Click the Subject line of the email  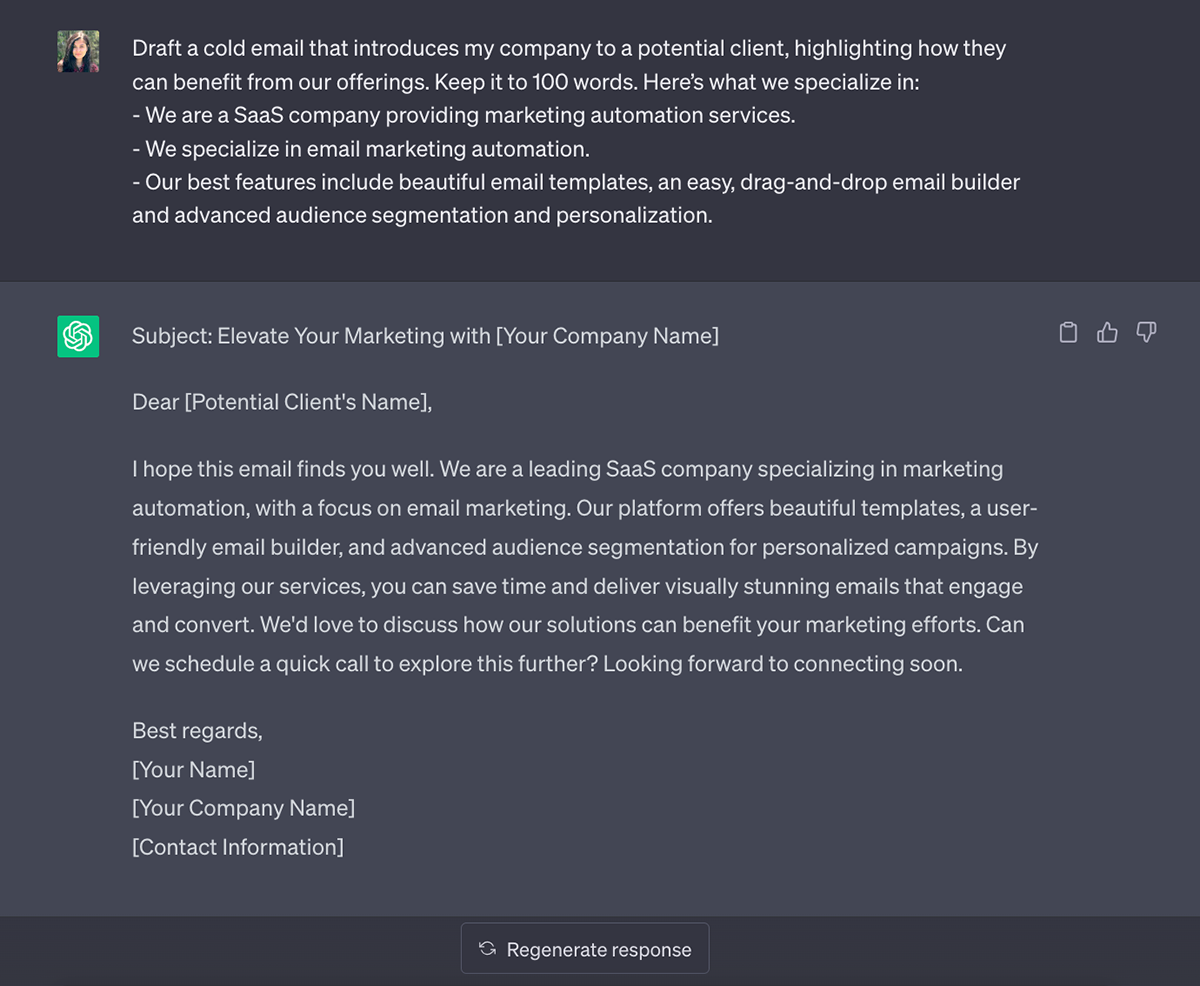(310, 336)
